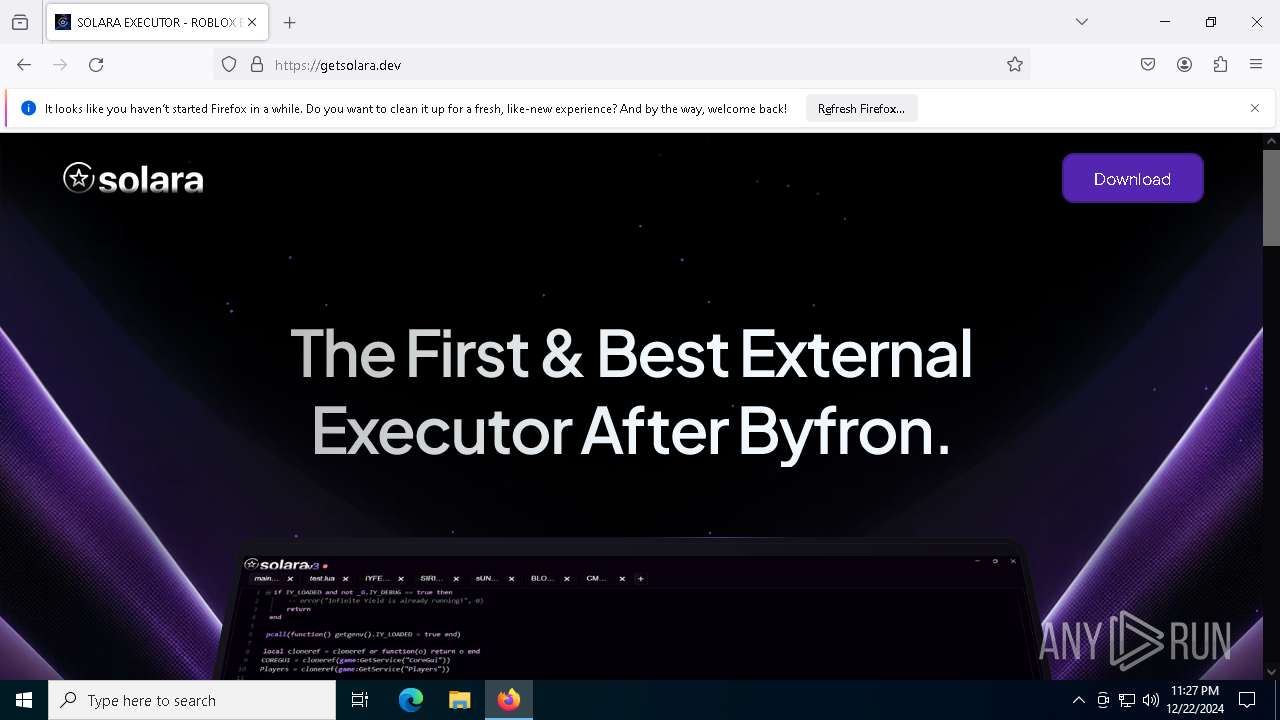Open the Firefox application menu
Viewport: 1280px width, 720px height.
click(1256, 65)
